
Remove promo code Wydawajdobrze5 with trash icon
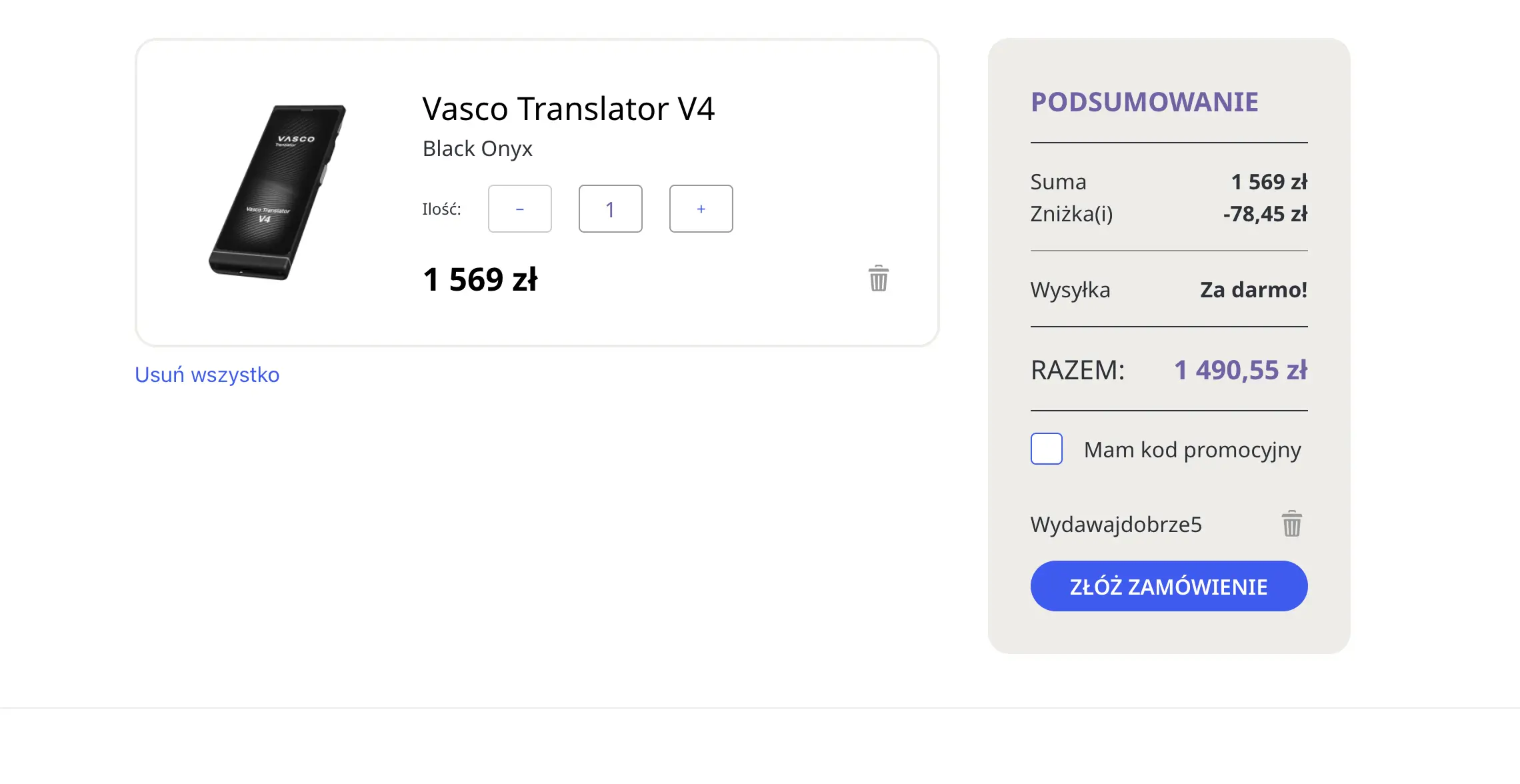click(1291, 524)
